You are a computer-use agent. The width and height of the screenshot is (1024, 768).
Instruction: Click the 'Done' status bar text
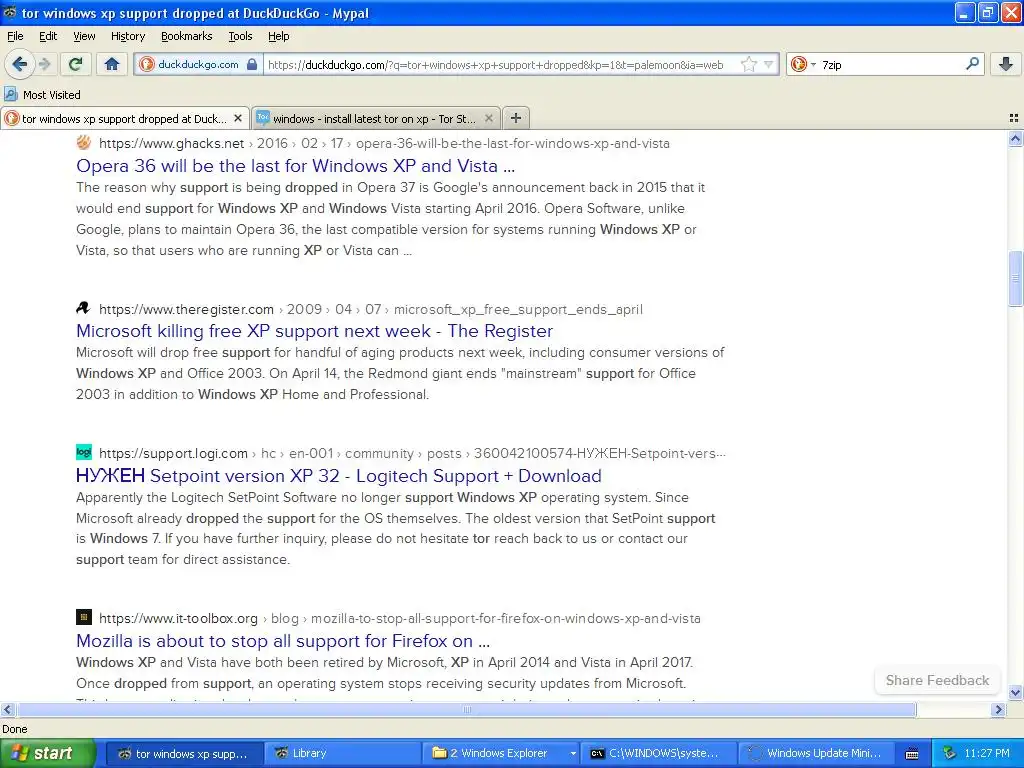coord(14,729)
